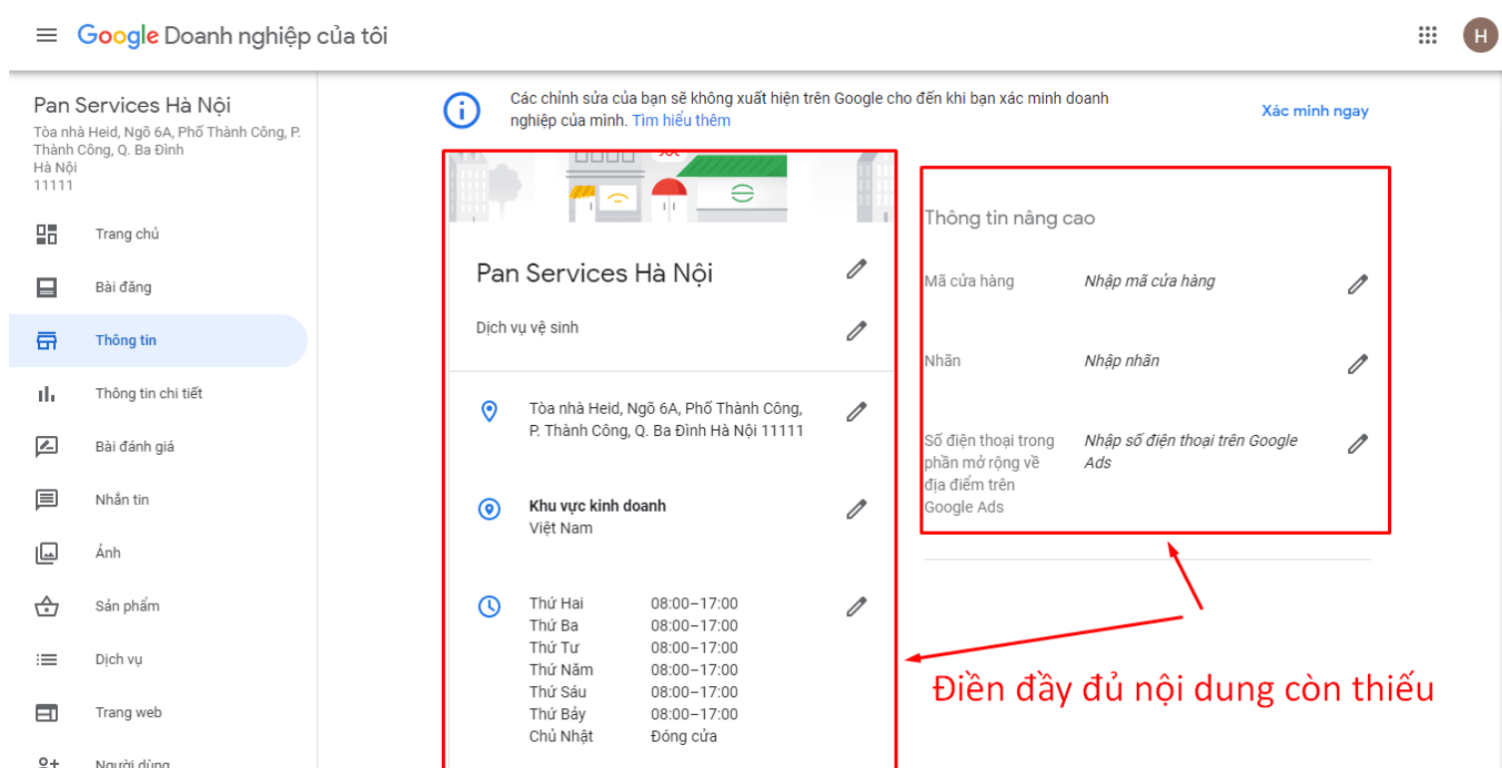Click Chủ Nhật Đóng cửa row

coord(623,737)
